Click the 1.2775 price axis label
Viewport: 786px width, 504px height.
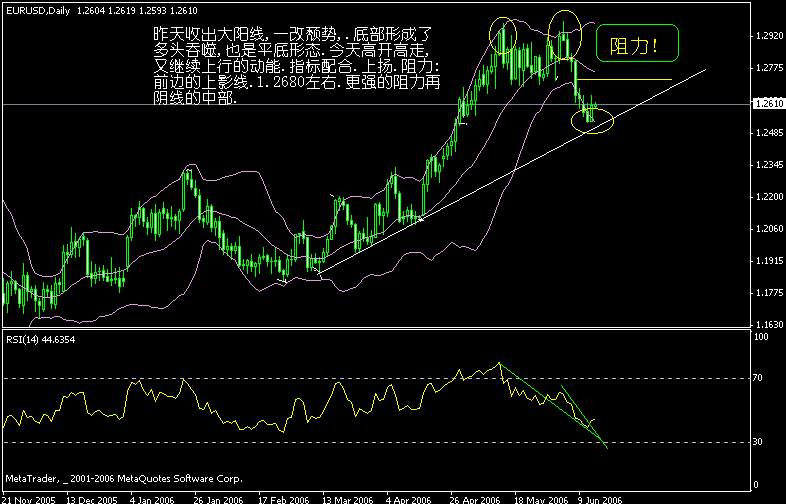(x=768, y=68)
